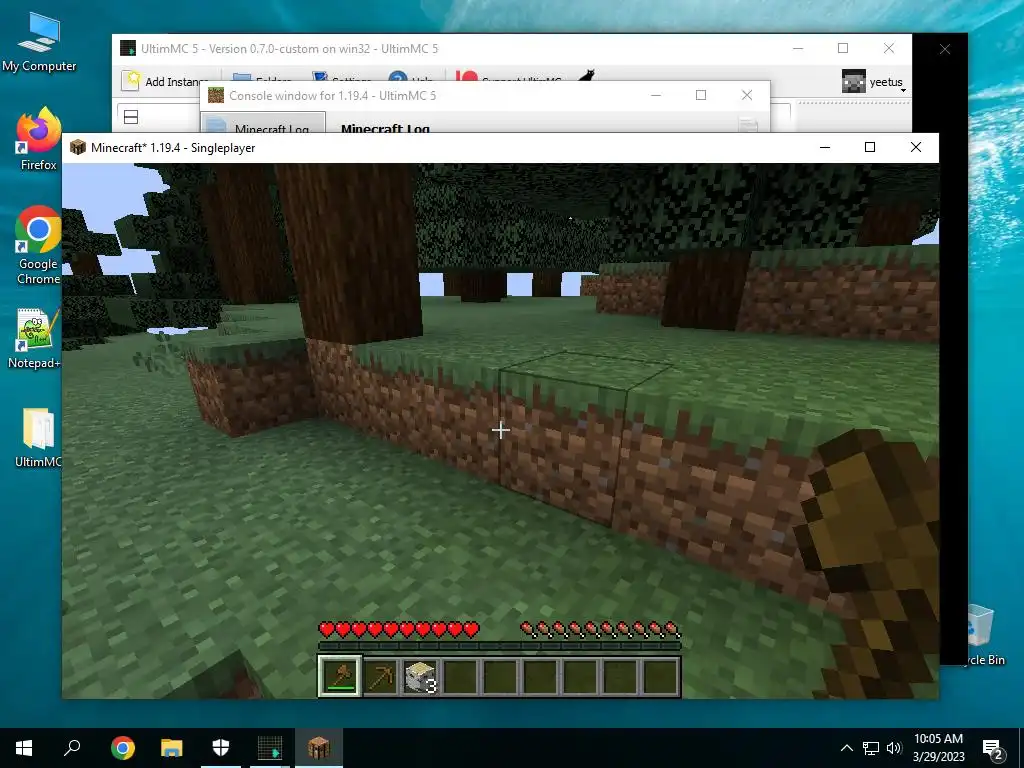Open Firefox desktop shortcut

coord(39,139)
